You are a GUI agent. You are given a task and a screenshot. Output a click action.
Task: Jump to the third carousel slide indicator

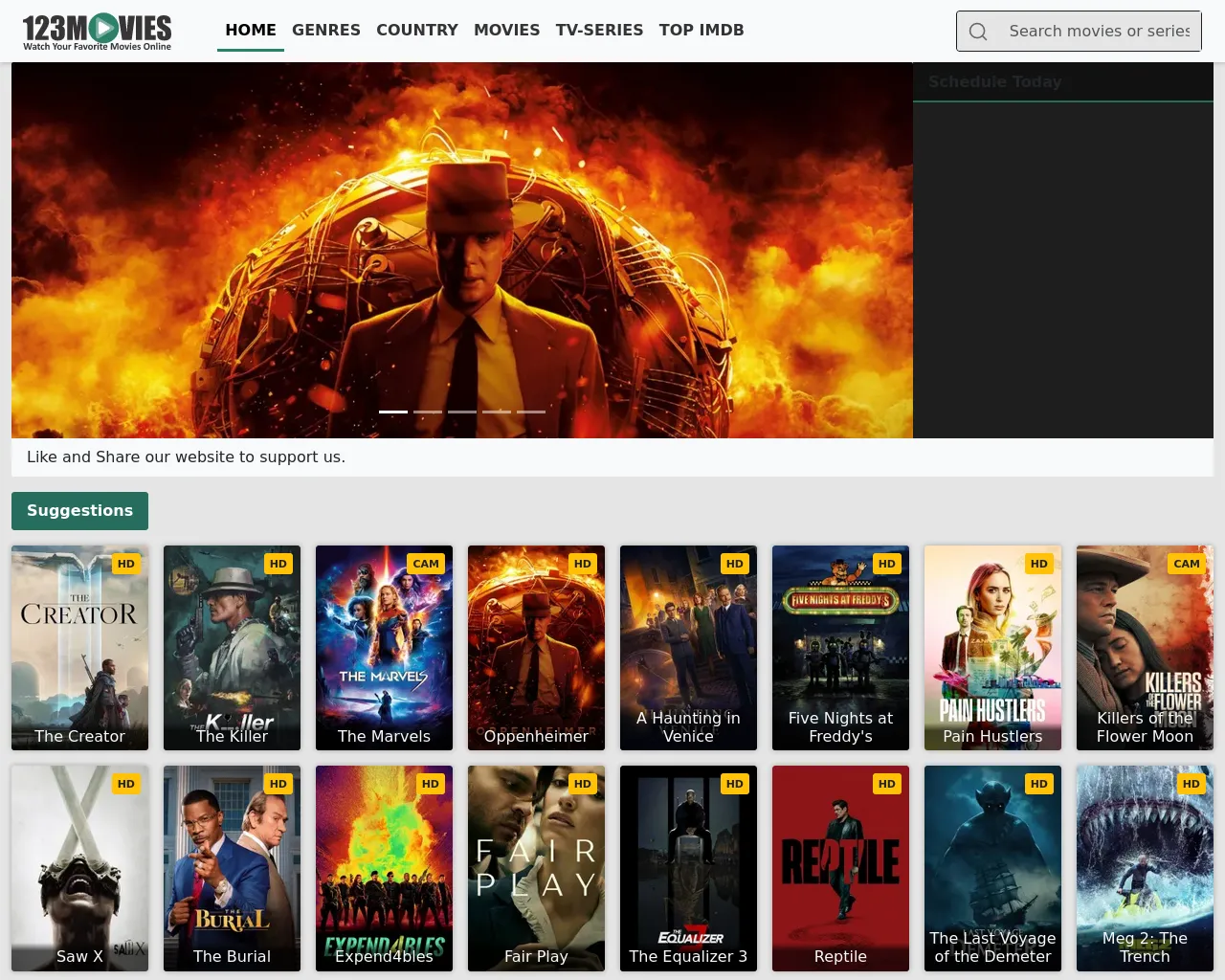(x=462, y=412)
